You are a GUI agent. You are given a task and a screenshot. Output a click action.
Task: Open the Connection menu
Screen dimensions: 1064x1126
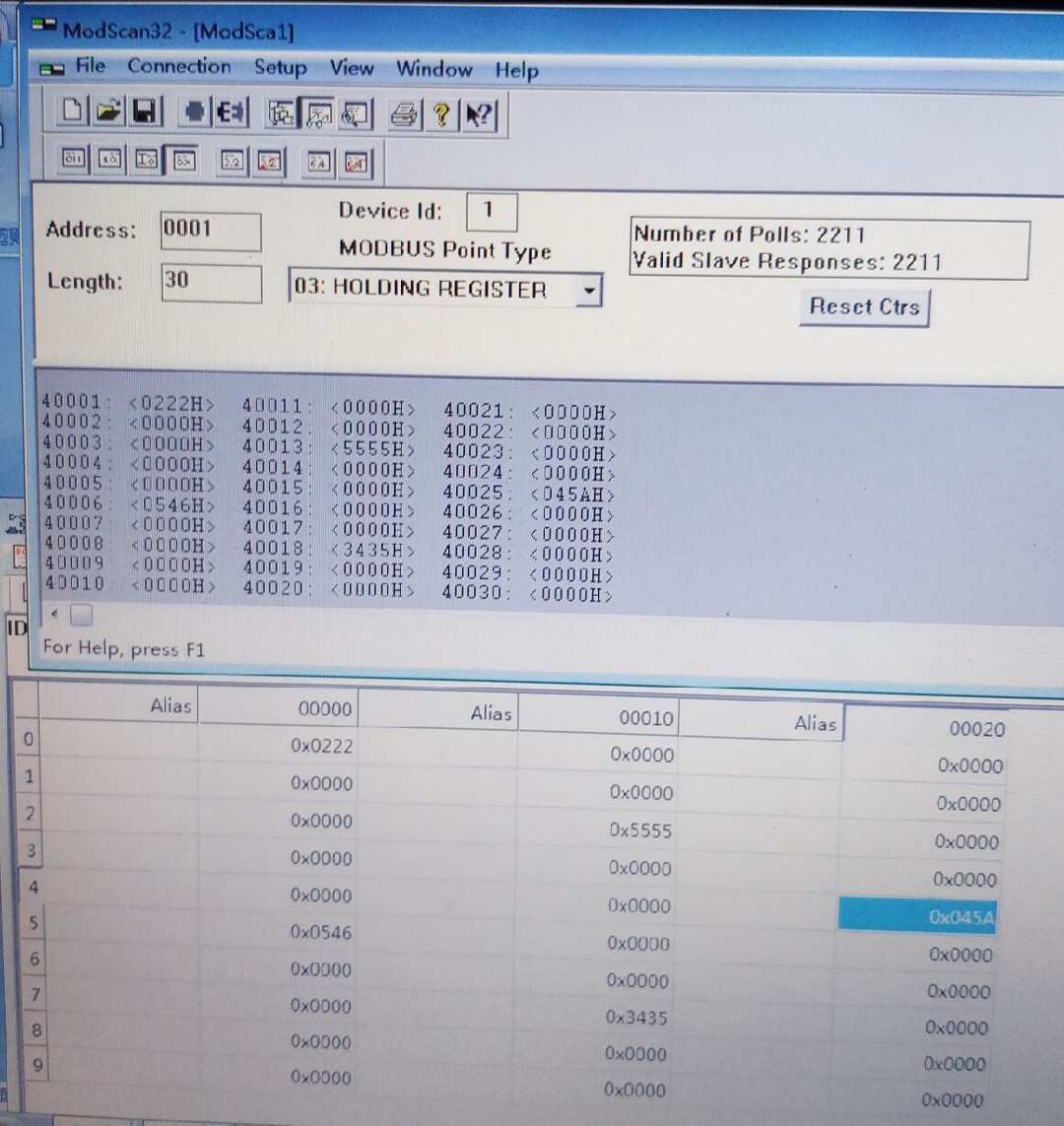179,67
